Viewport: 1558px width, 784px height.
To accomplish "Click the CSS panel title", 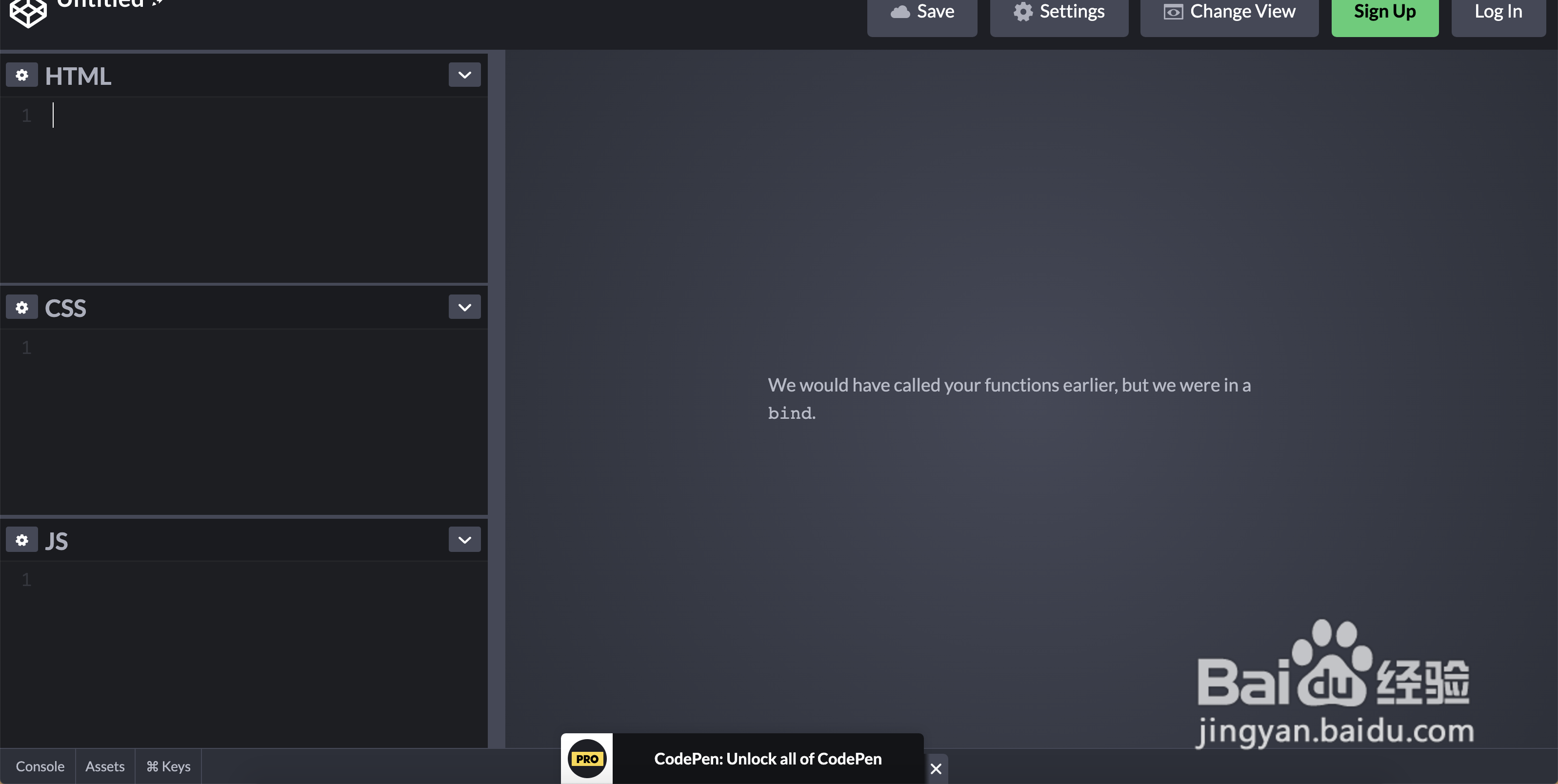I will 65,308.
